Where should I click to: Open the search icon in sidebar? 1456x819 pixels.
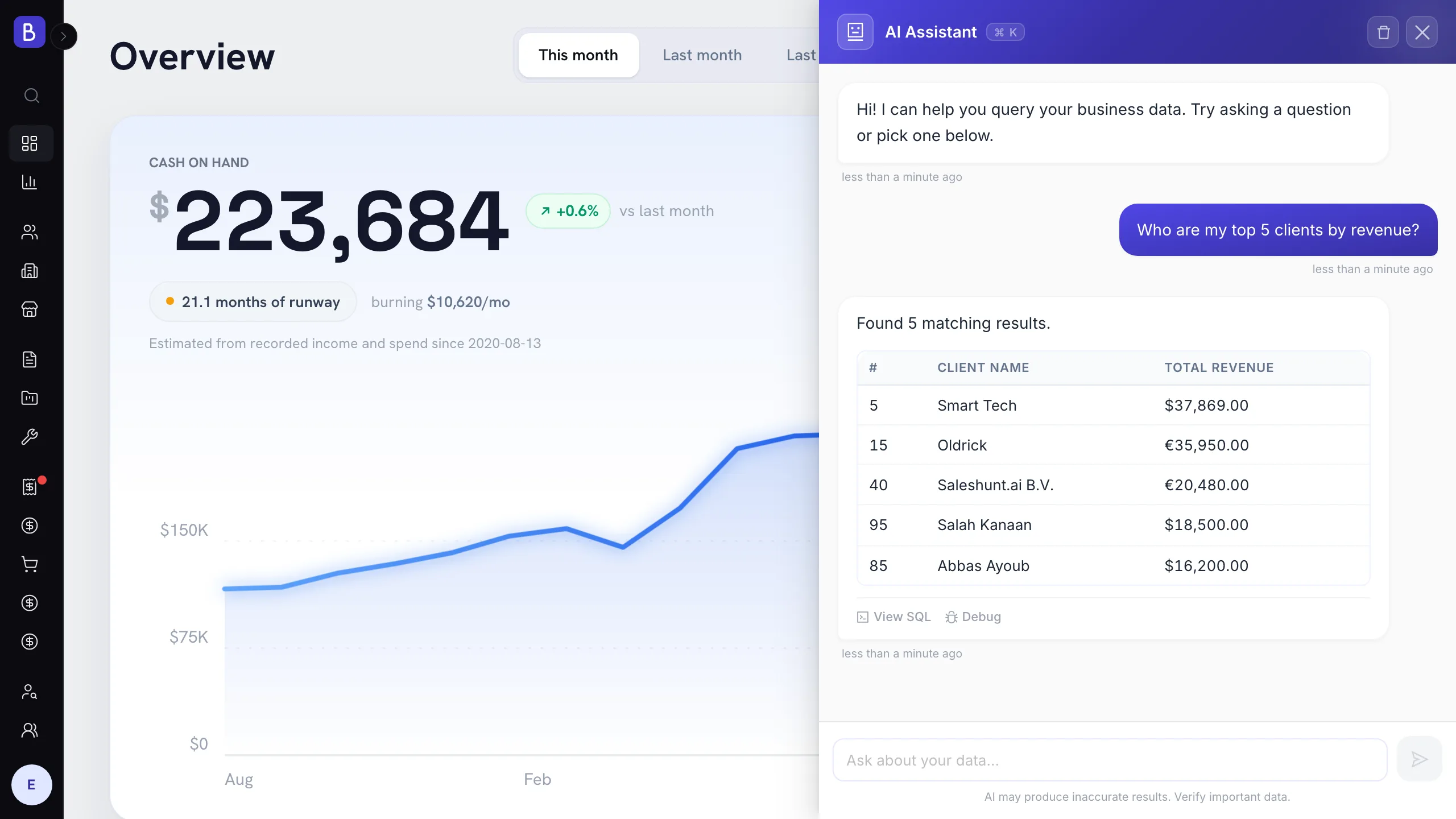(31, 96)
